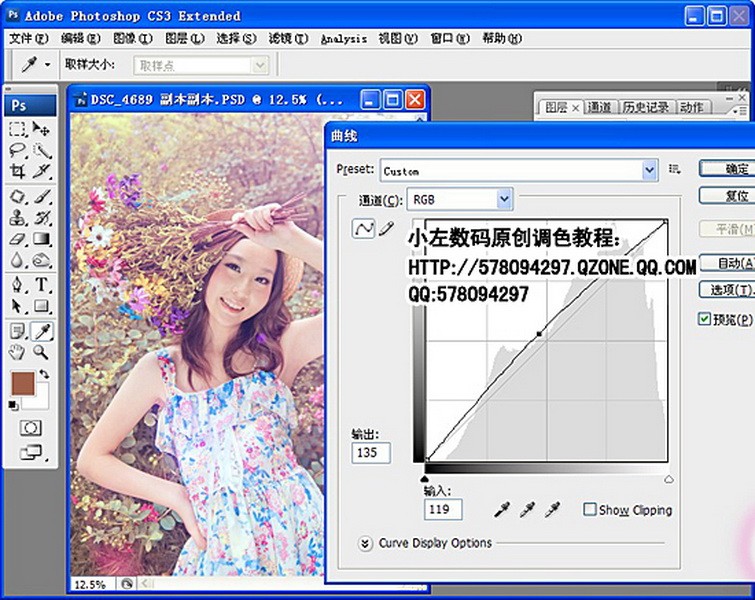Screen dimensions: 755x600
Task: Enable the Show Clipping checkbox
Action: [x=590, y=509]
